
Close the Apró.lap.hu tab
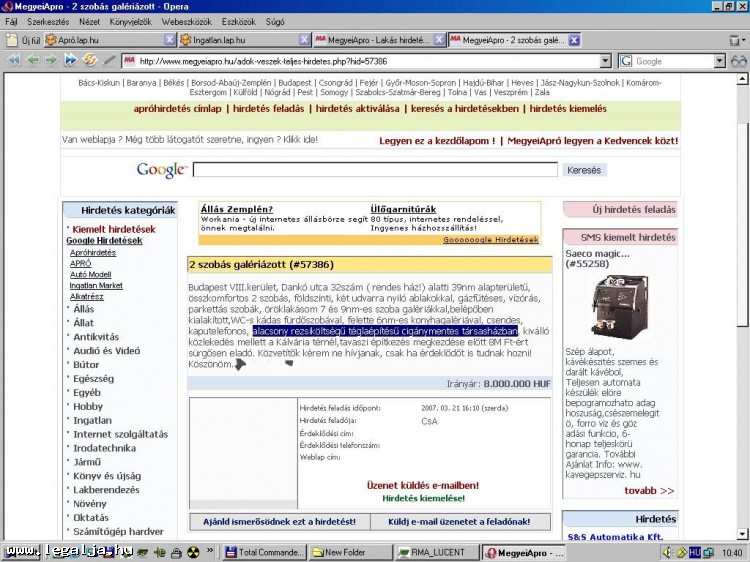click(170, 40)
